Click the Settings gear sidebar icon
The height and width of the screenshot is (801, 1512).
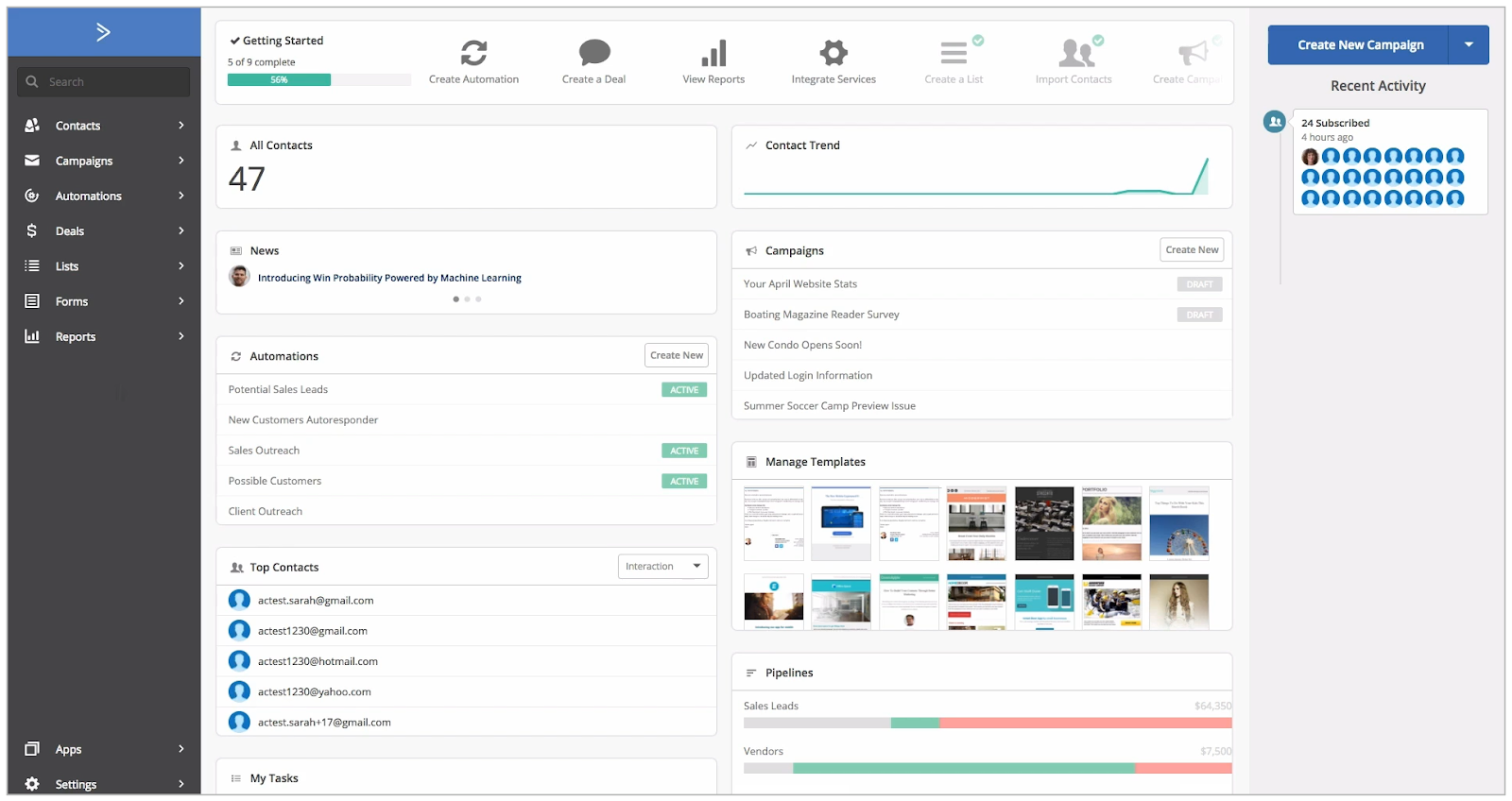(x=32, y=784)
